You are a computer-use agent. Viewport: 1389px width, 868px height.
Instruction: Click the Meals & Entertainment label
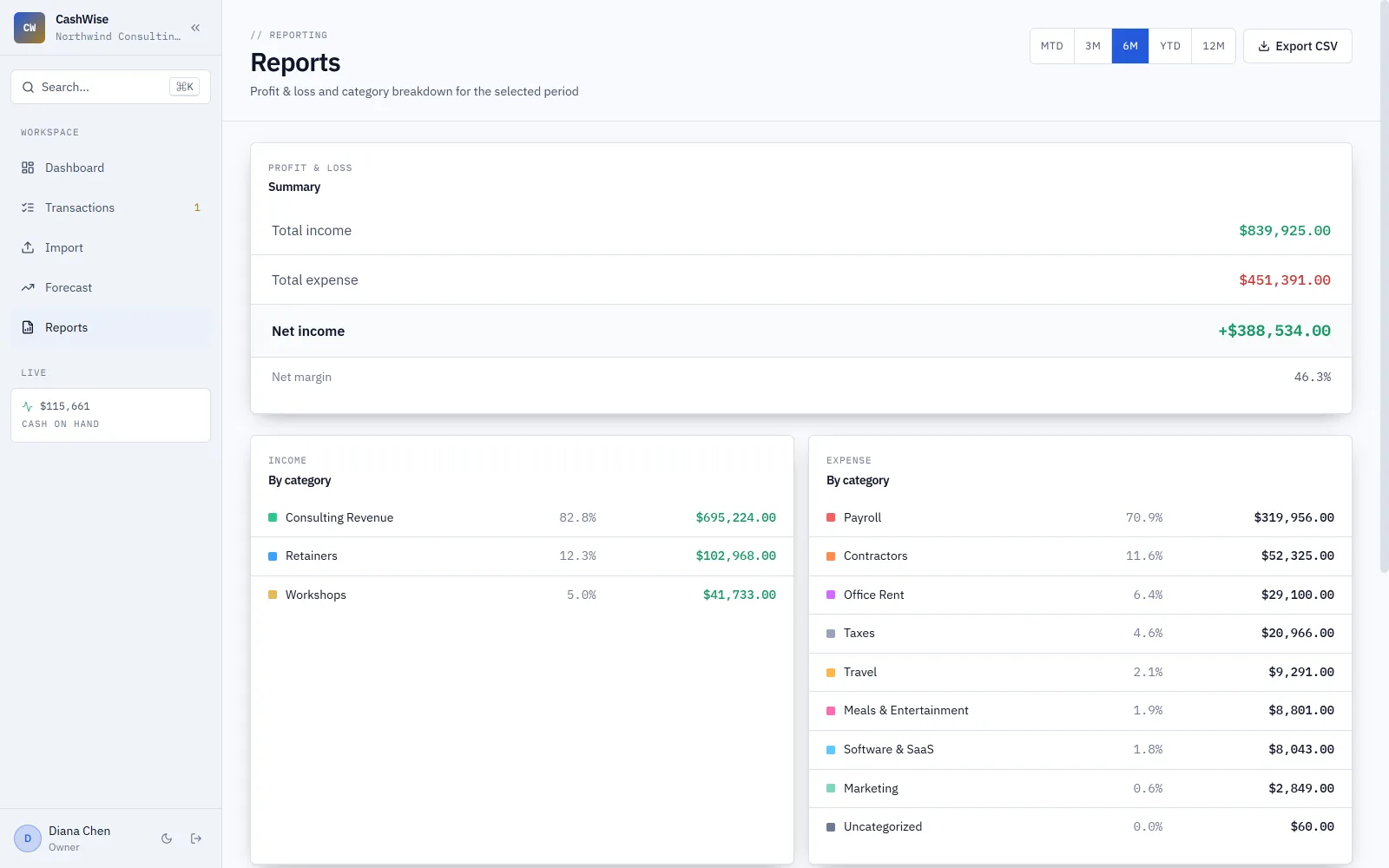pyautogui.click(x=906, y=710)
